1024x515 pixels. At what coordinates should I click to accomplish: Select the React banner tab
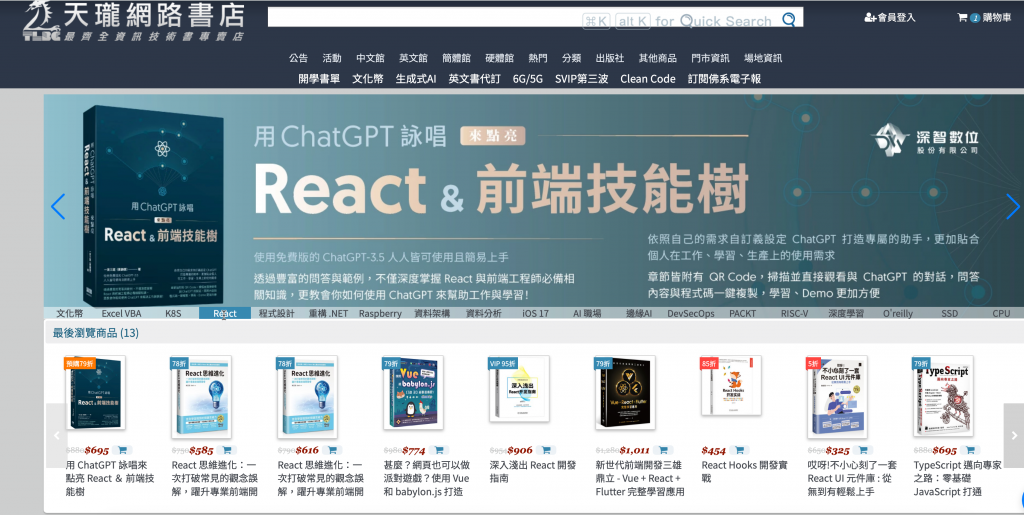[225, 313]
